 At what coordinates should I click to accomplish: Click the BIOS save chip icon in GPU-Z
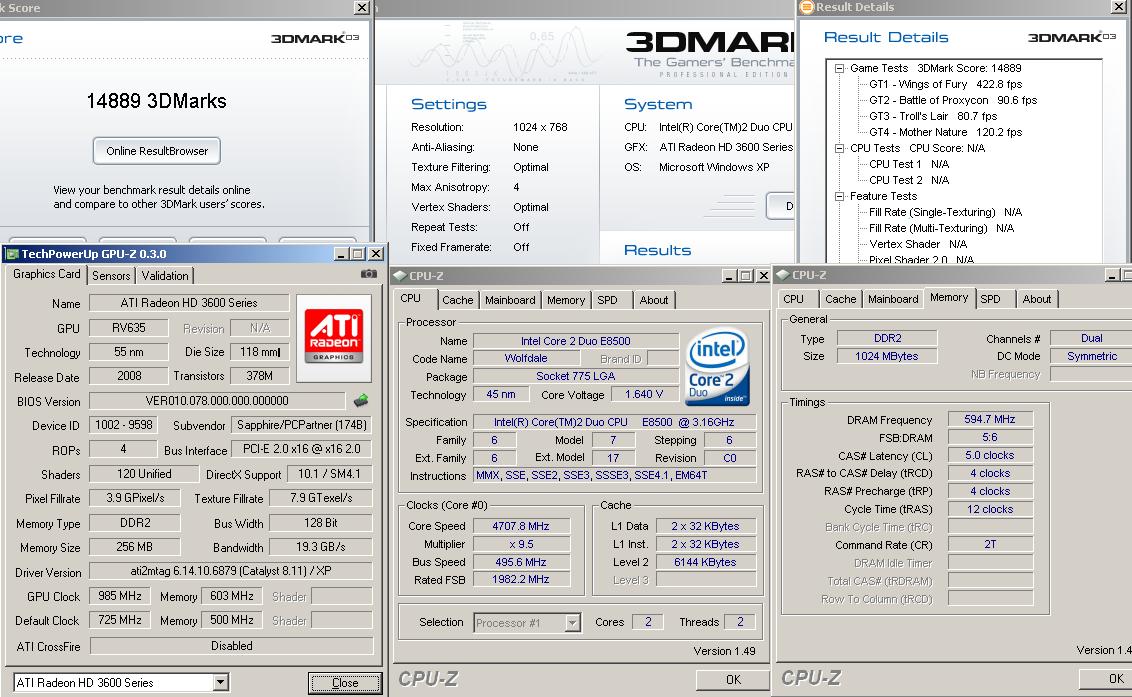point(361,400)
